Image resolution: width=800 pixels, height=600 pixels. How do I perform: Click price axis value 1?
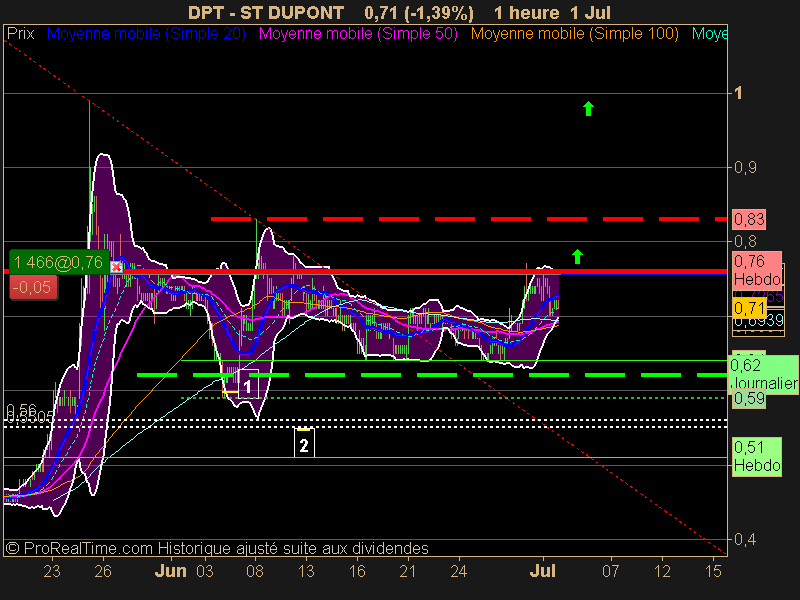point(738,93)
